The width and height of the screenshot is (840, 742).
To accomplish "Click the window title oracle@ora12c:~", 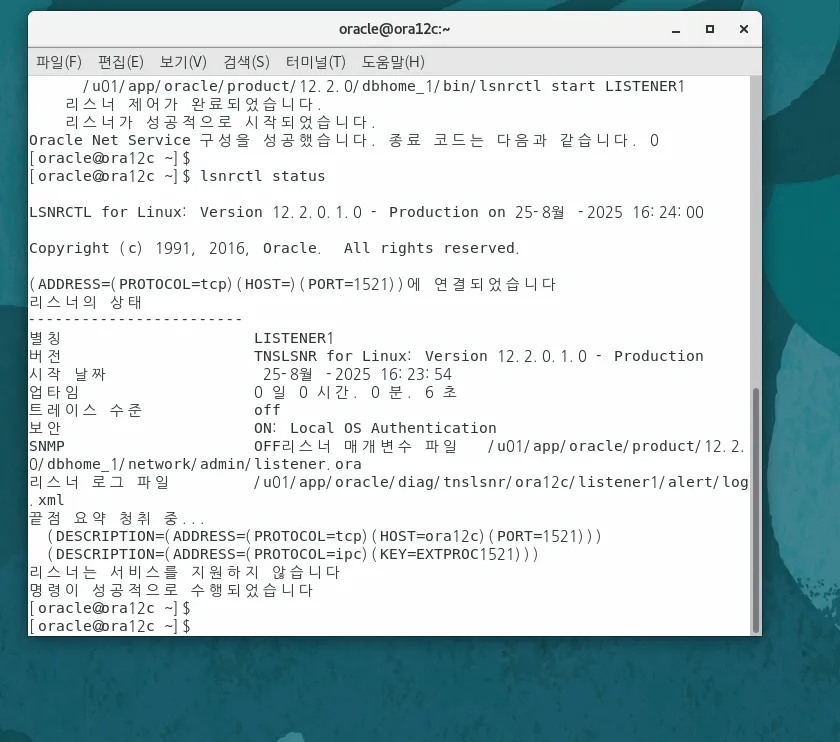I will point(394,29).
